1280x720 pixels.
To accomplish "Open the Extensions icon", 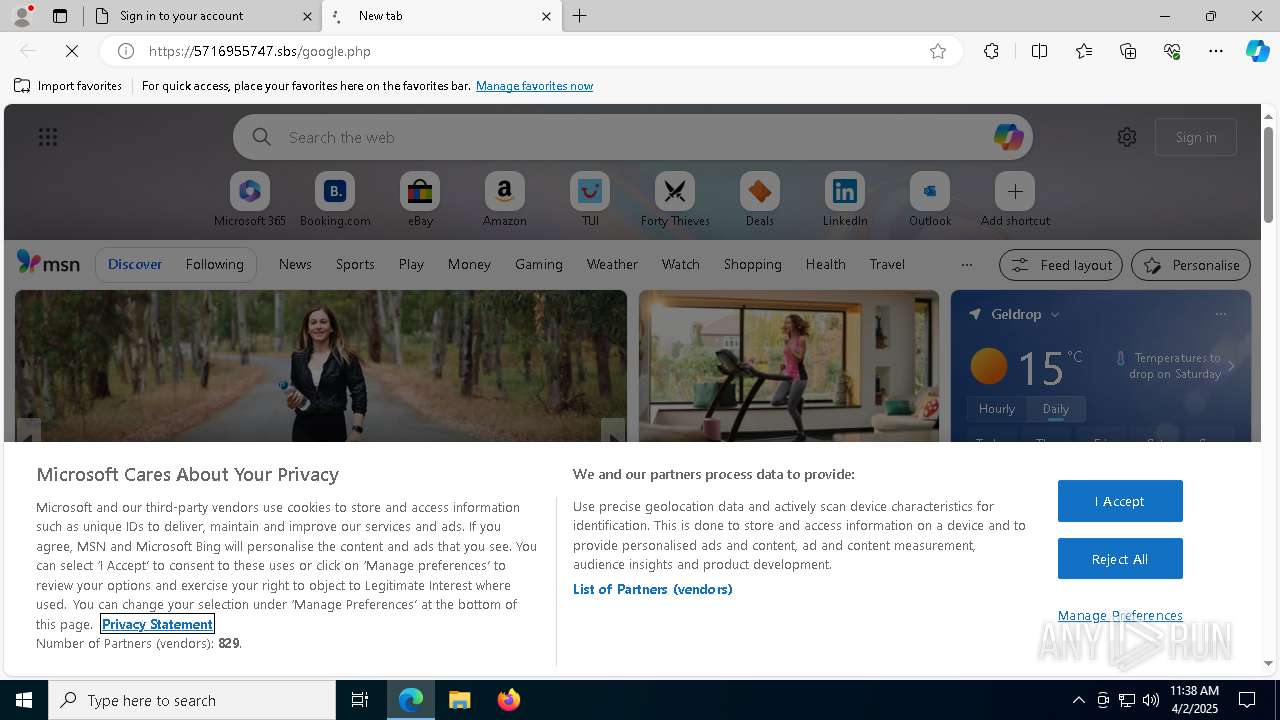I will pyautogui.click(x=991, y=51).
